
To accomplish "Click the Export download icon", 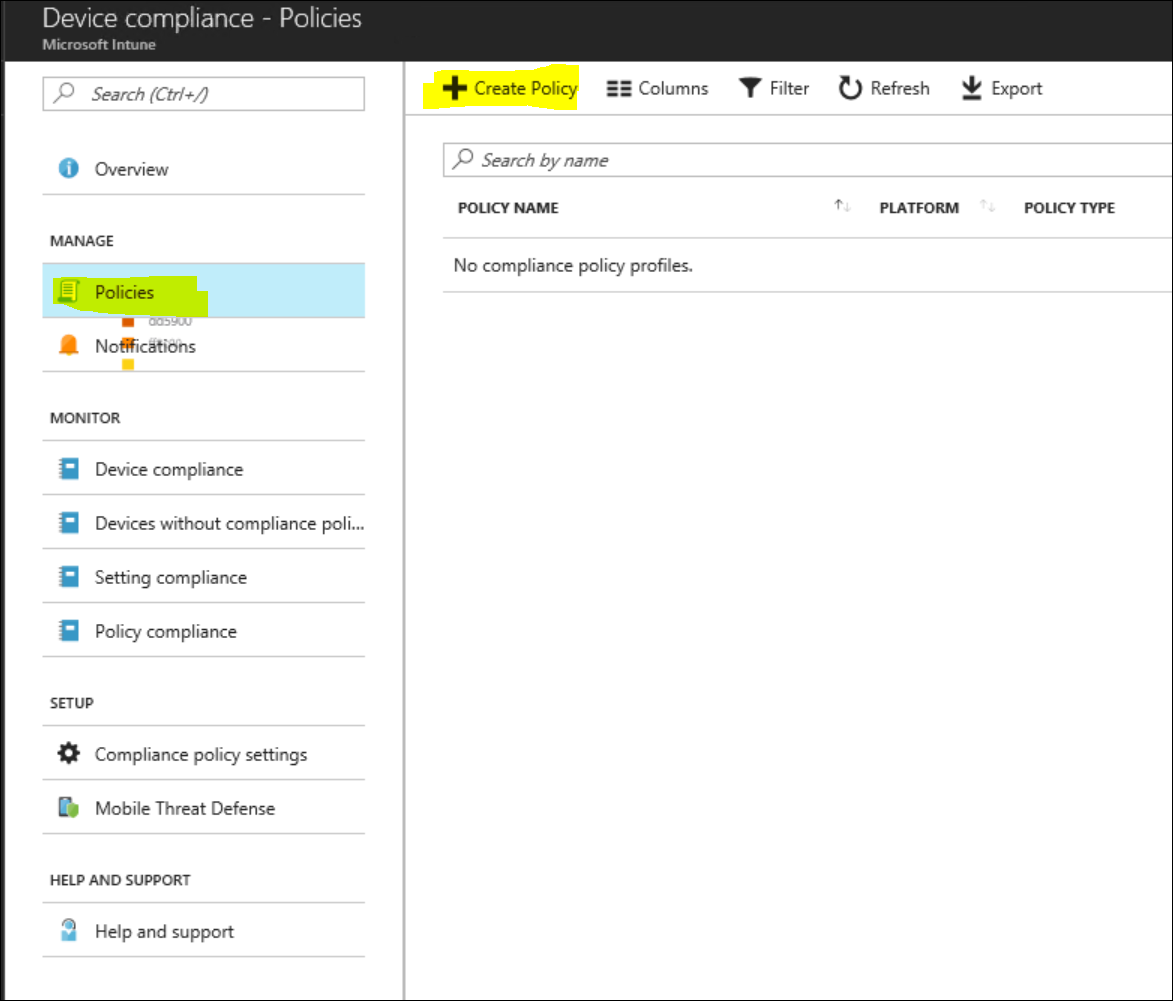I will (x=971, y=88).
